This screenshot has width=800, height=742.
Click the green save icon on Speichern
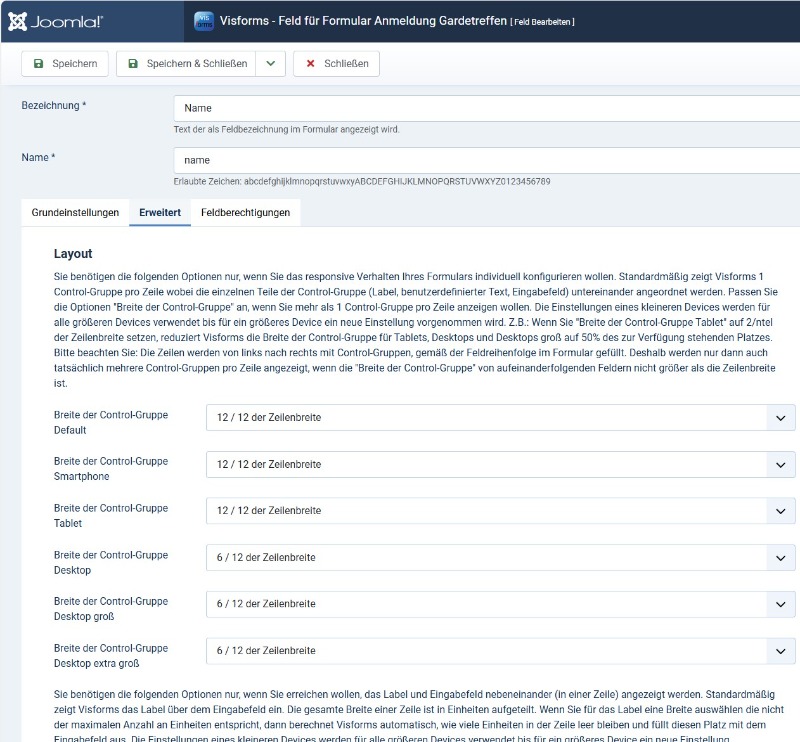point(39,64)
